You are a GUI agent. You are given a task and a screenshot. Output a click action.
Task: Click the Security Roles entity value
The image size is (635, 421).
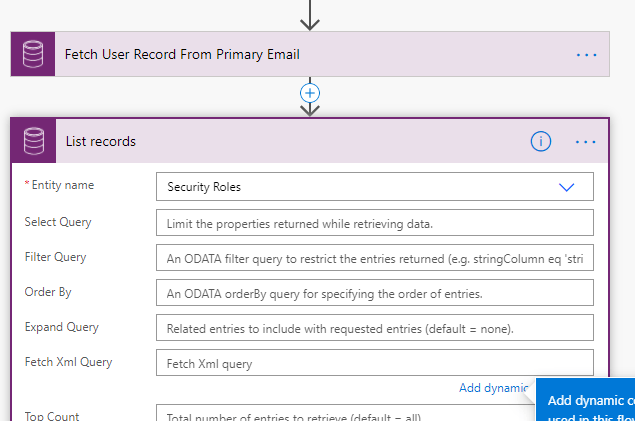click(x=204, y=187)
